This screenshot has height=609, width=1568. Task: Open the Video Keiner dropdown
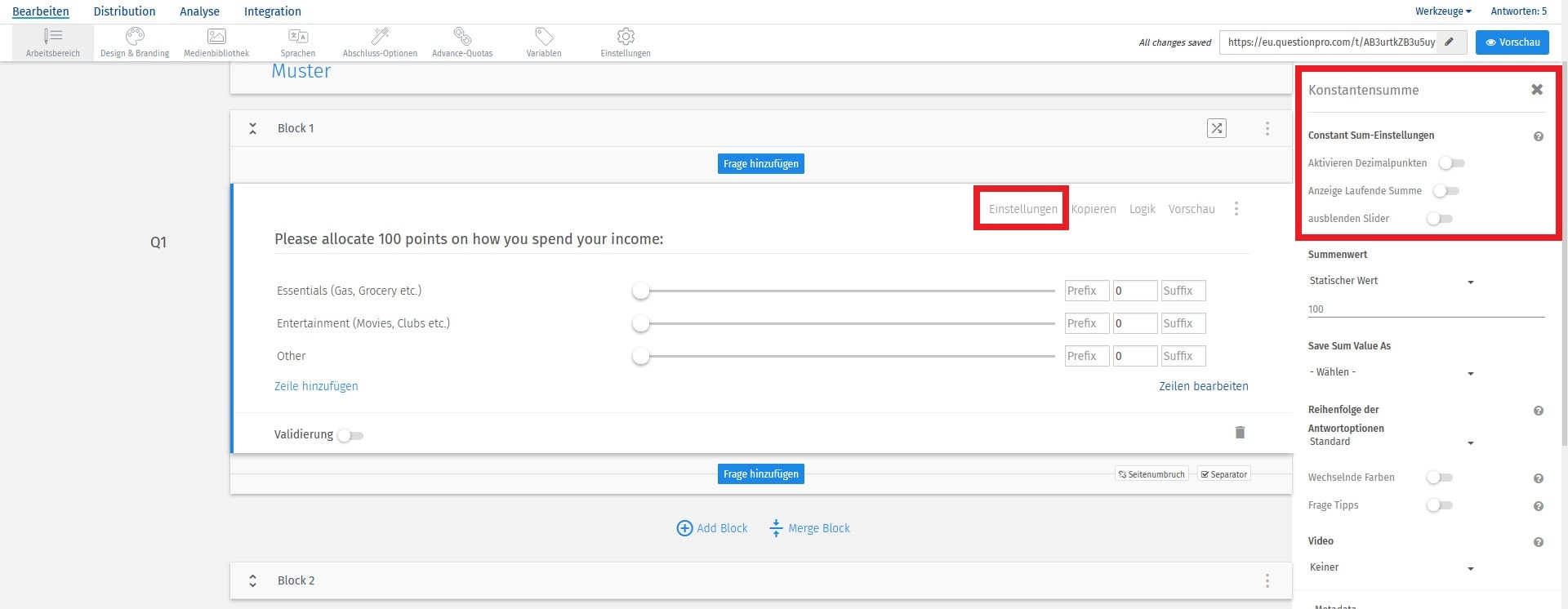1392,567
